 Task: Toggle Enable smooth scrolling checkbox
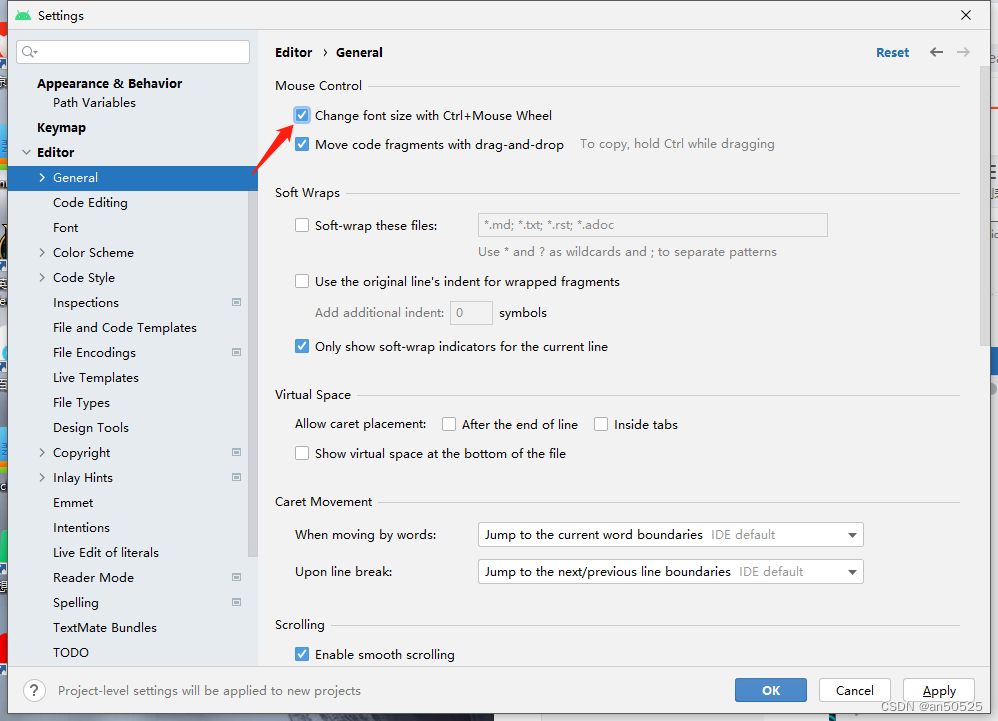click(x=302, y=654)
